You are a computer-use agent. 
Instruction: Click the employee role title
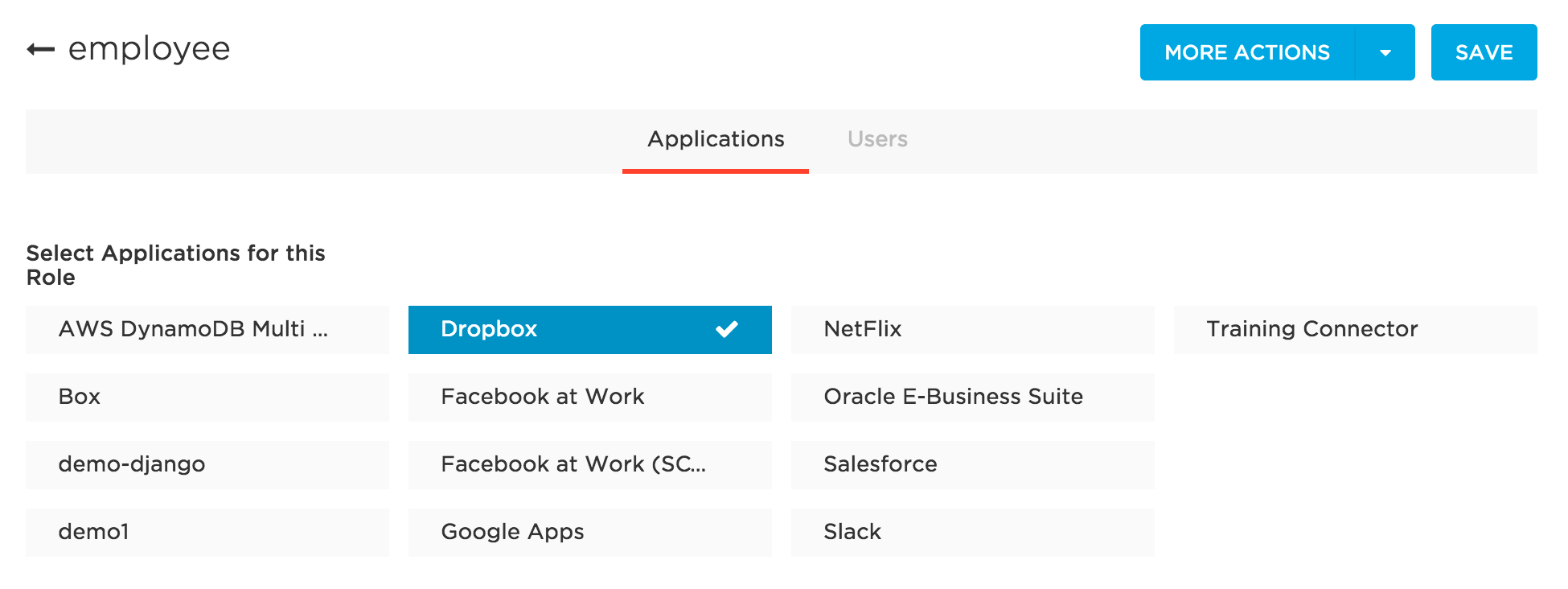coord(150,50)
